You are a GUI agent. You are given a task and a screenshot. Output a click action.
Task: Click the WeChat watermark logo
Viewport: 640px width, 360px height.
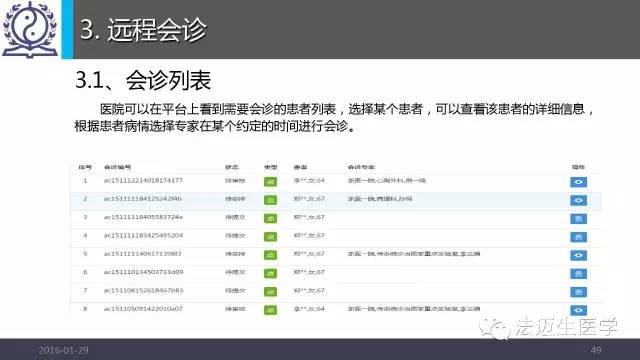[495, 328]
